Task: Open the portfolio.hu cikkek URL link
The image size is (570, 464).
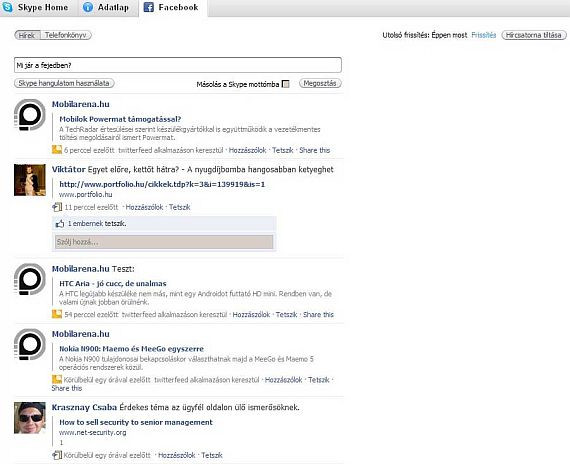Action: (162, 184)
